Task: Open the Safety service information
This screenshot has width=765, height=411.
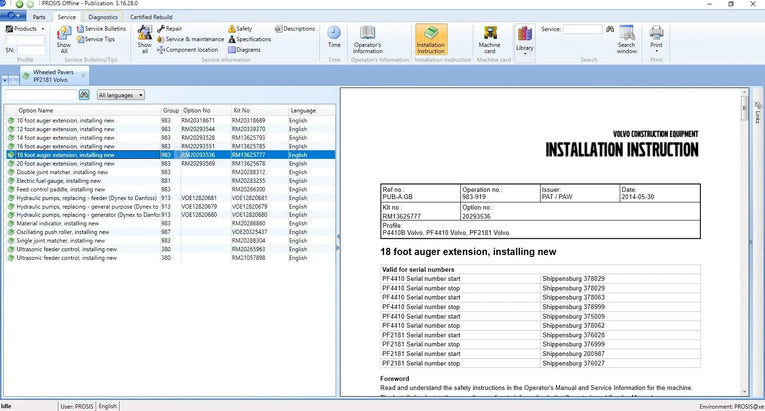Action: point(240,29)
